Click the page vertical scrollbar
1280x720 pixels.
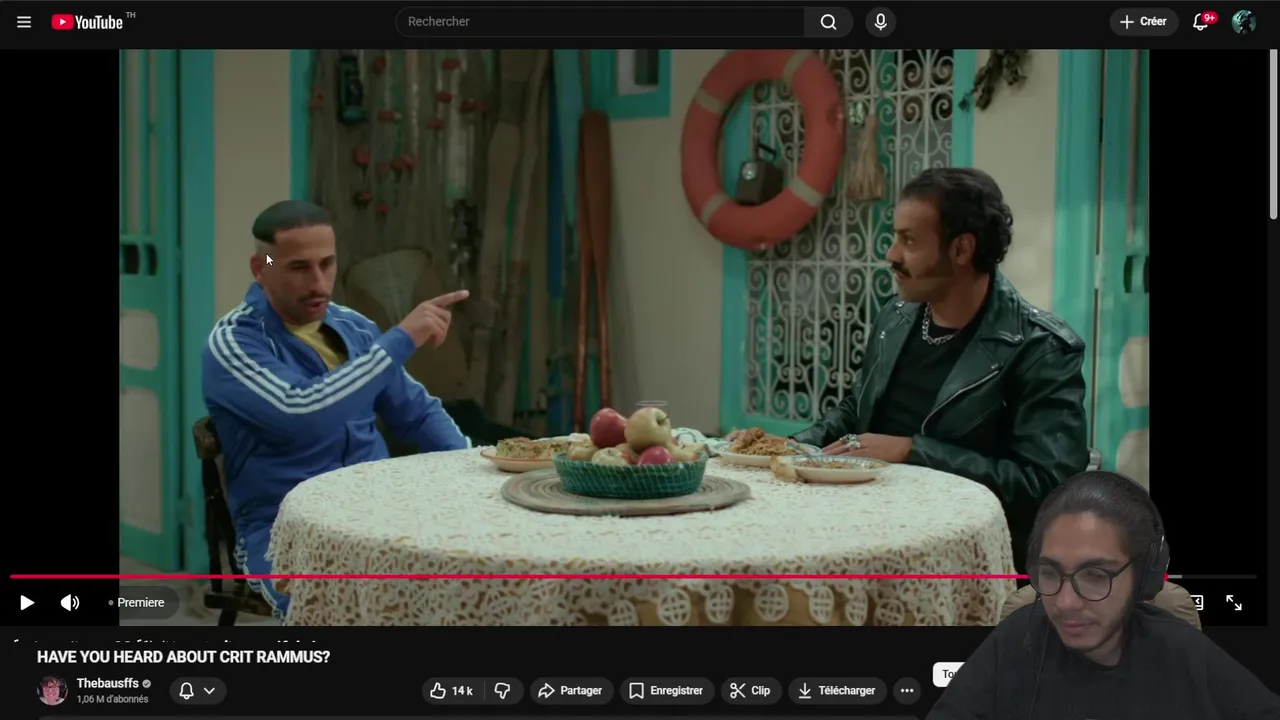coord(1273,135)
